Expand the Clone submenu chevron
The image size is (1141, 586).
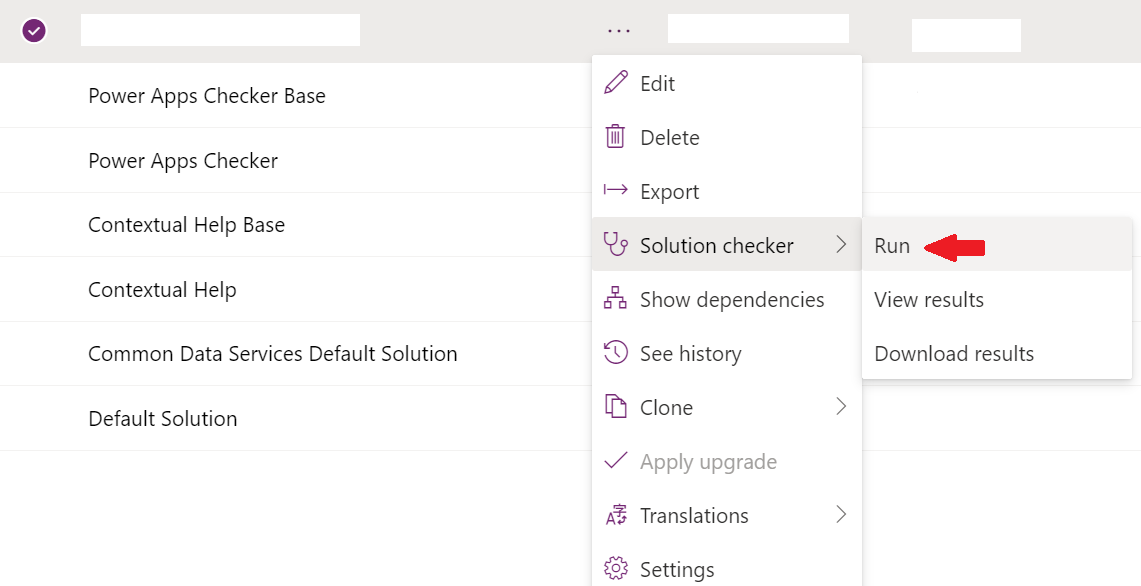[841, 406]
